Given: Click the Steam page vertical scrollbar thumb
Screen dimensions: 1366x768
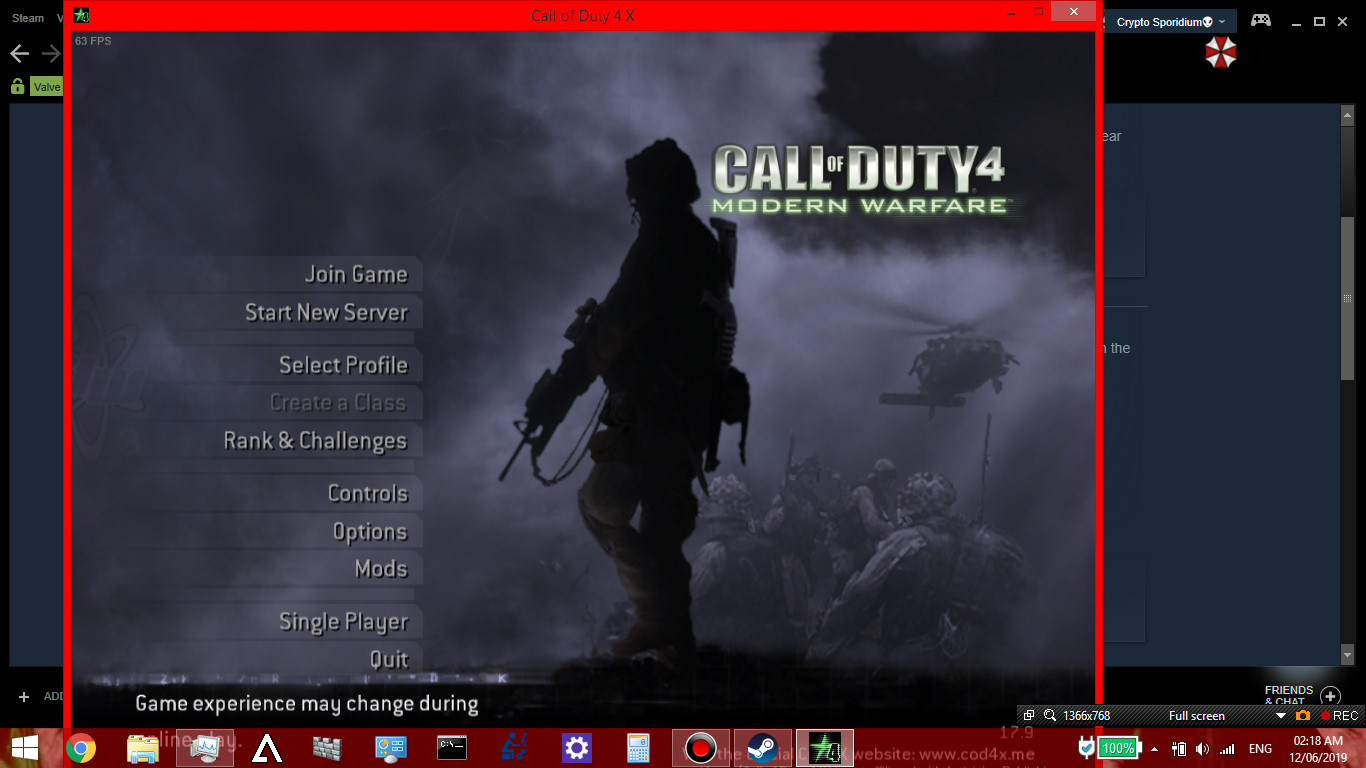Looking at the screenshot, I should click(1347, 297).
